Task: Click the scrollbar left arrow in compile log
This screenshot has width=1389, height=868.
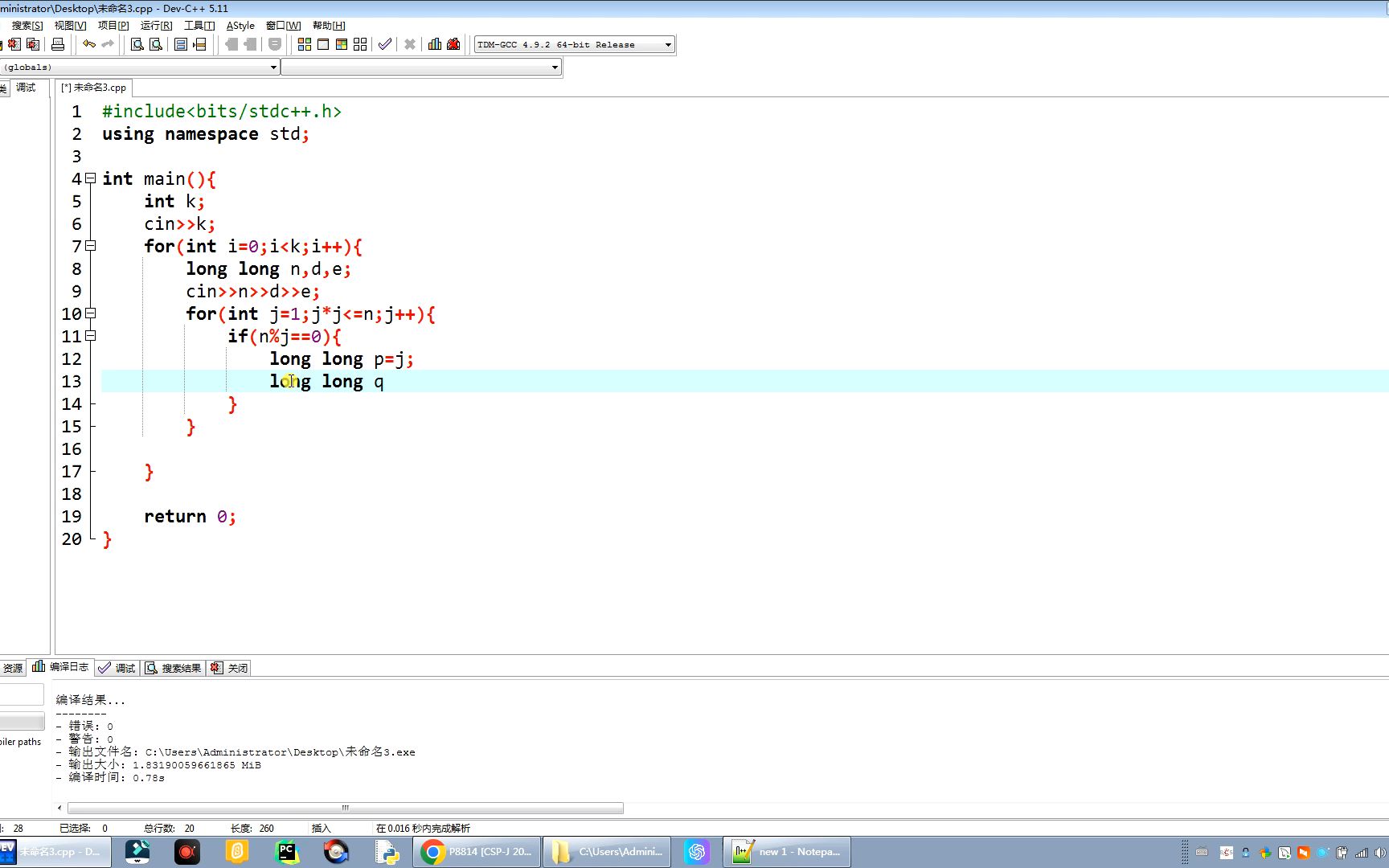Action: click(x=59, y=808)
